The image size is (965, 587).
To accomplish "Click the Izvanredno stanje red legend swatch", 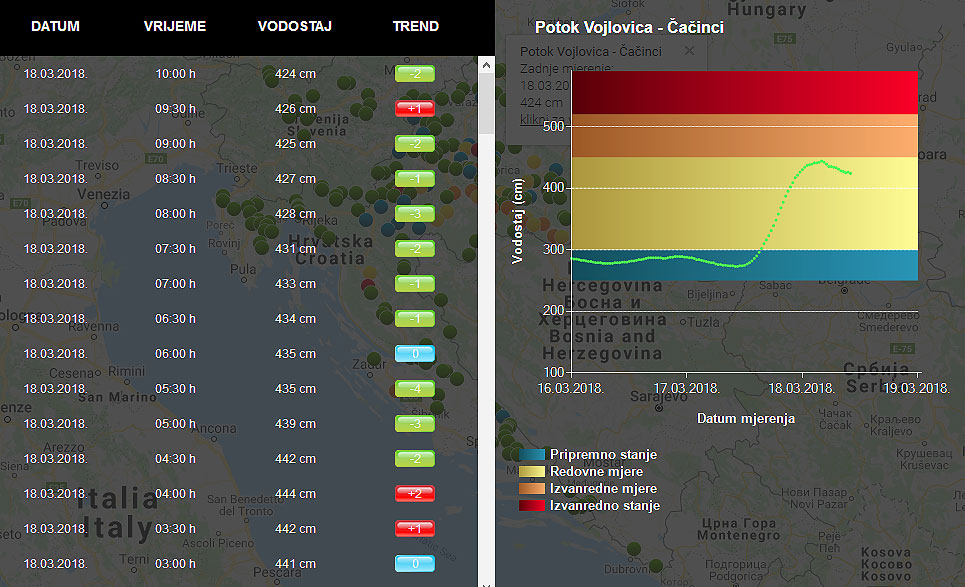I will point(532,506).
